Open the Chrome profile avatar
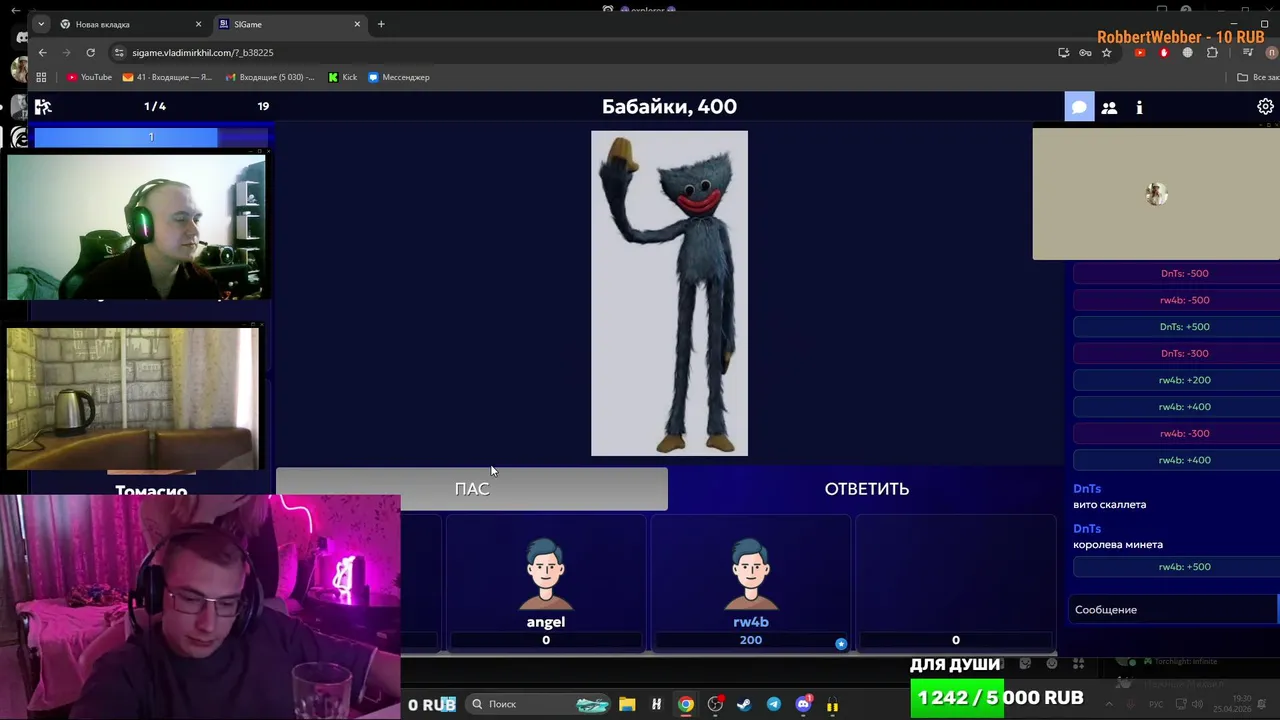This screenshot has width=1280, height=720. click(1272, 52)
